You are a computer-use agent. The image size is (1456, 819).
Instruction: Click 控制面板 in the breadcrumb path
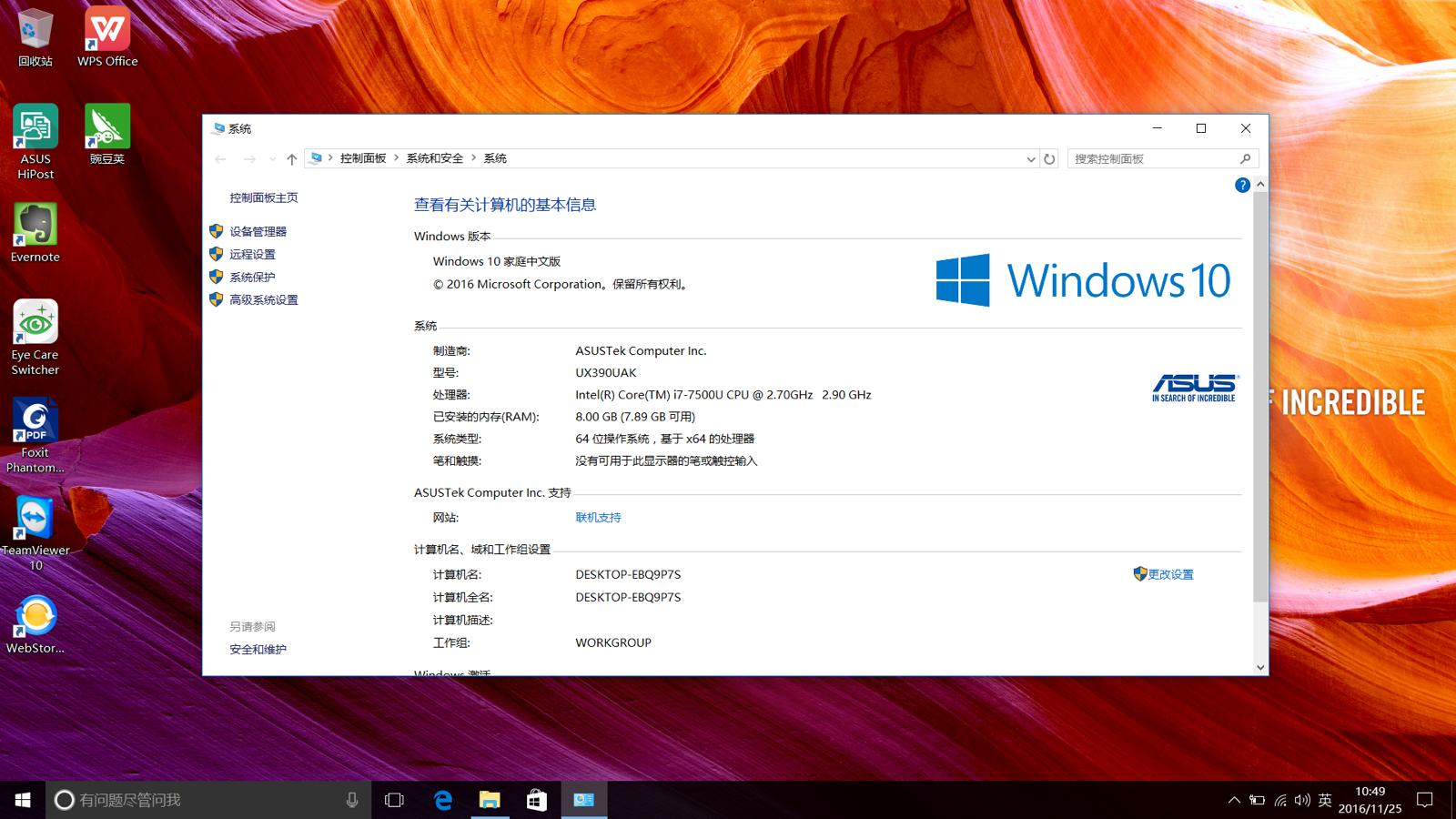(x=363, y=158)
